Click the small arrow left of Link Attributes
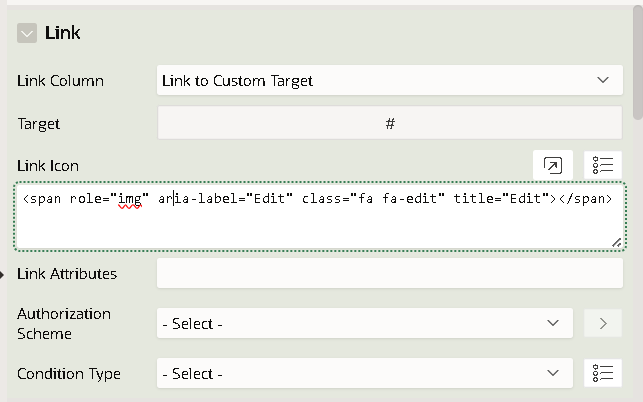The height and width of the screenshot is (402, 643). point(2,274)
